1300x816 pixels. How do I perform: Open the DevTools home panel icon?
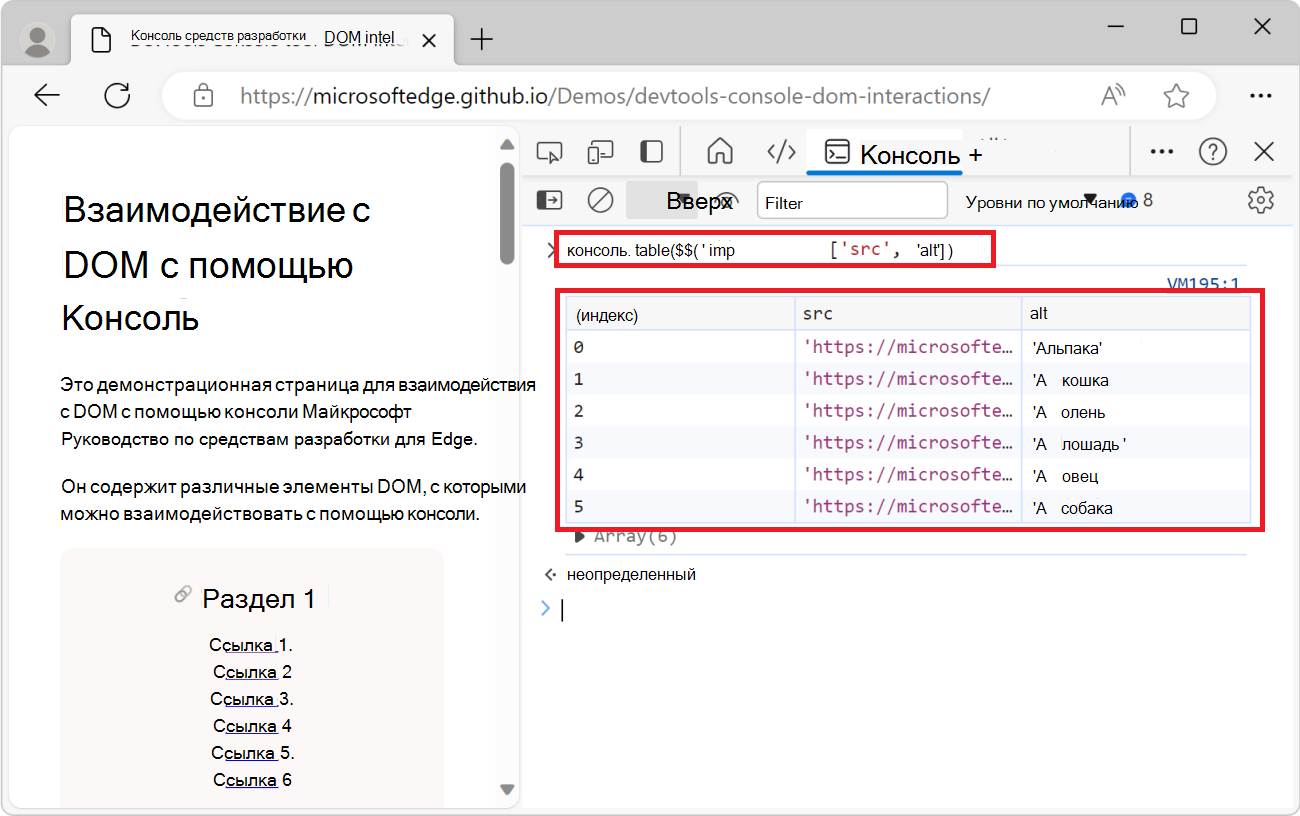point(718,151)
